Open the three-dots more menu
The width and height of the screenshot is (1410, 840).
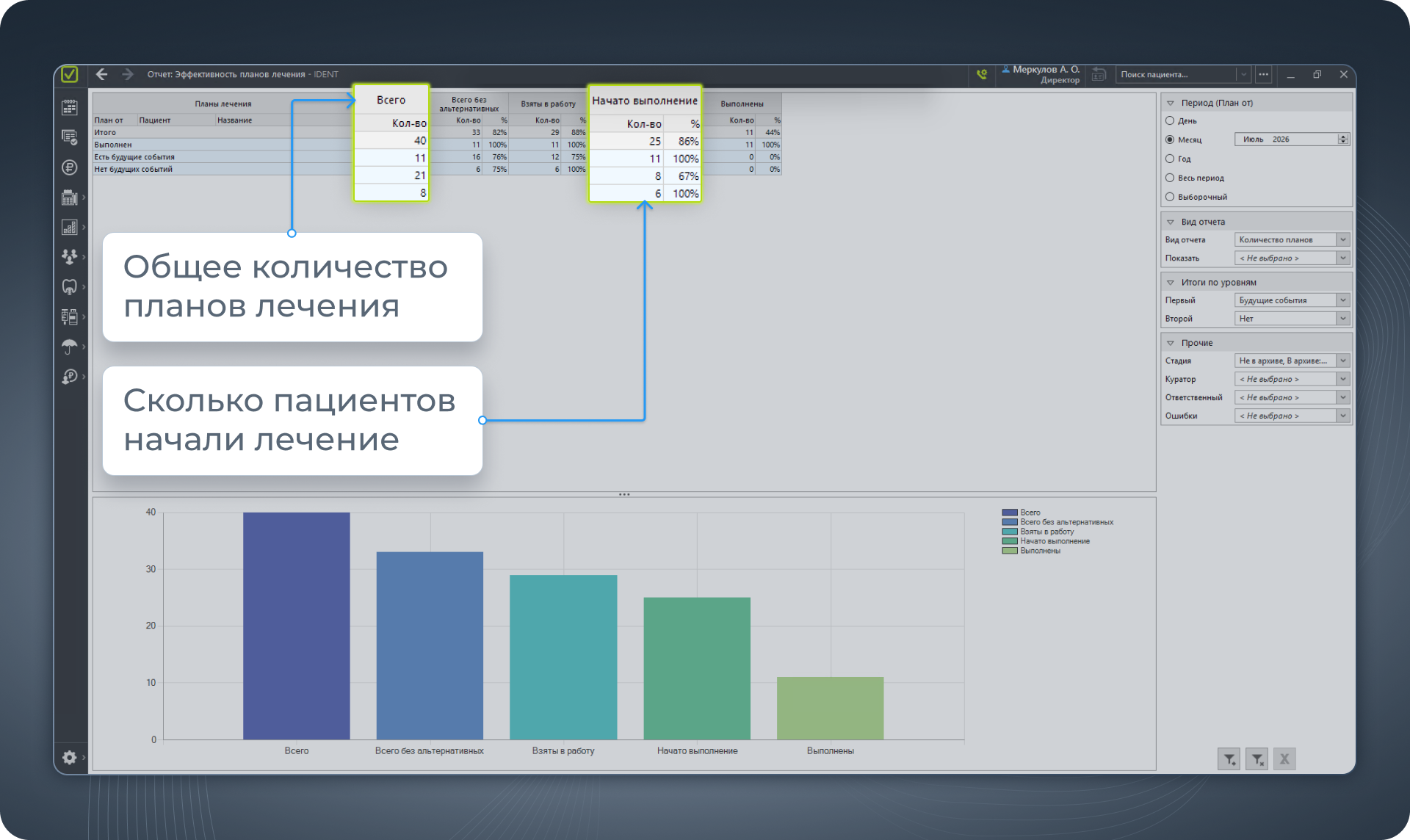pos(1263,74)
